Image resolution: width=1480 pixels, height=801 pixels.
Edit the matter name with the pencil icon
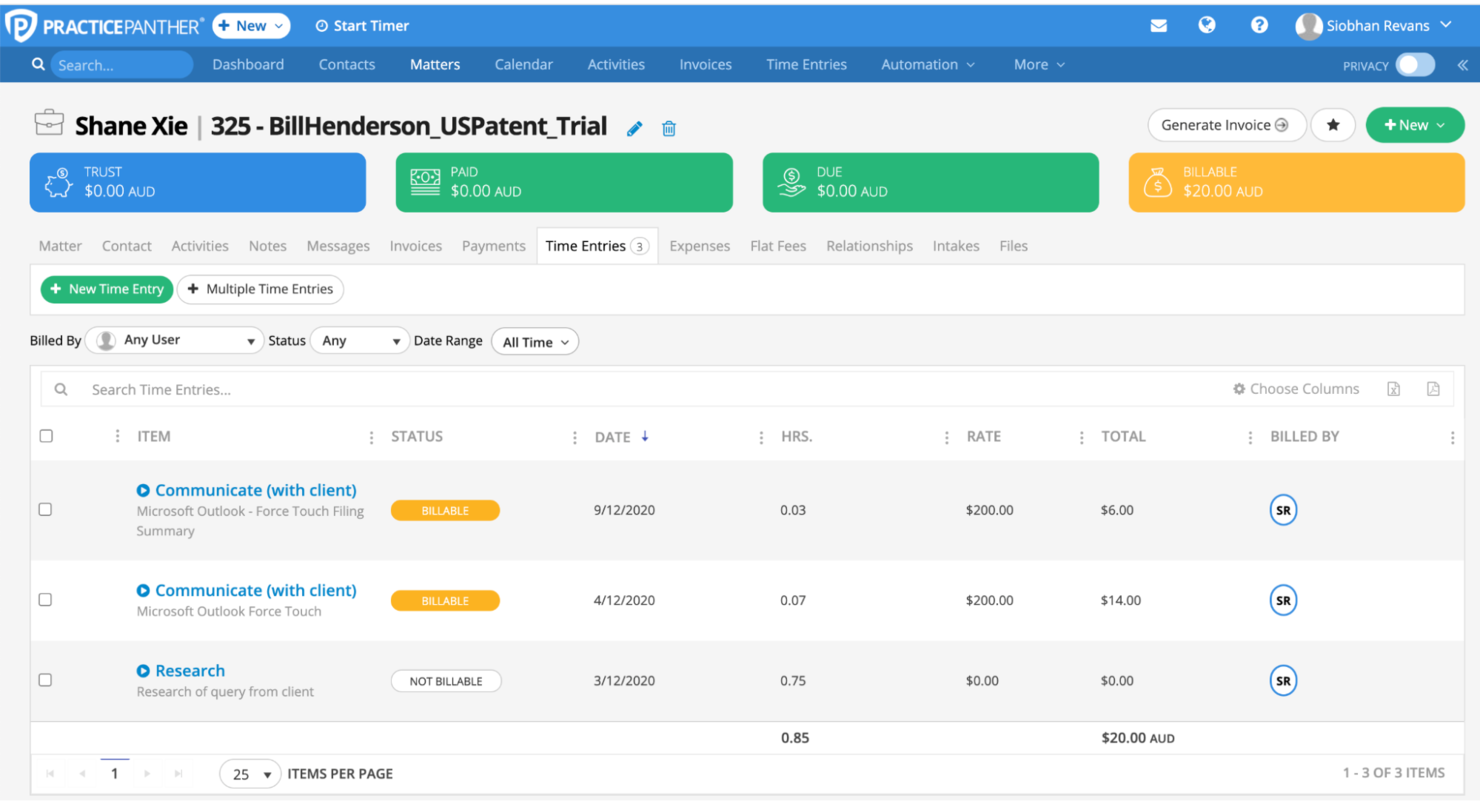pos(634,128)
